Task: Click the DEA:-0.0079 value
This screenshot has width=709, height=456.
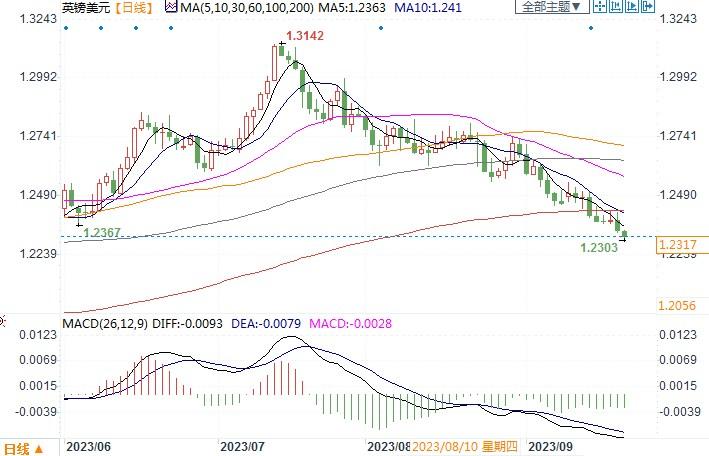Action: tap(266, 323)
